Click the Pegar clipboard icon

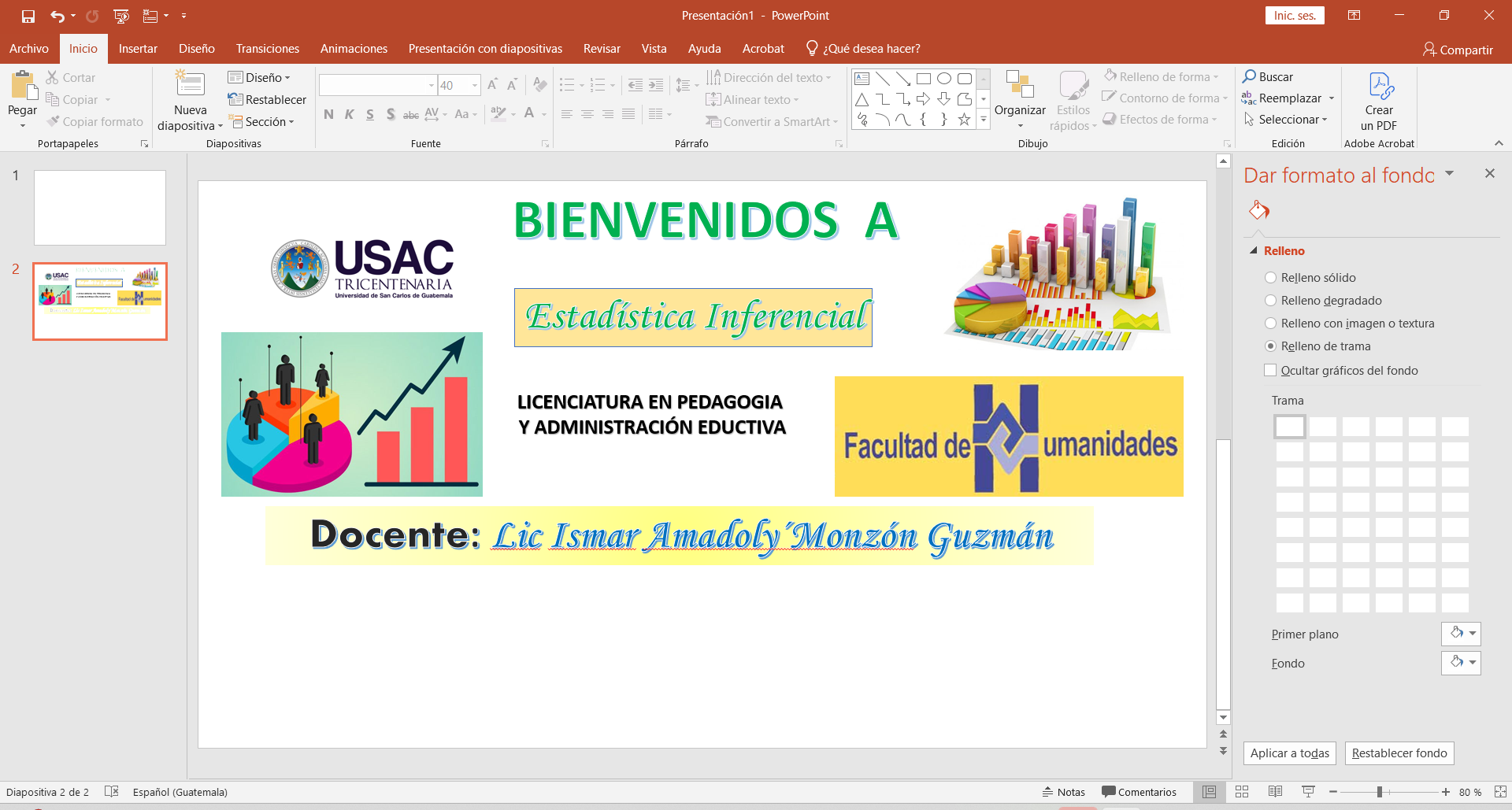[22, 87]
